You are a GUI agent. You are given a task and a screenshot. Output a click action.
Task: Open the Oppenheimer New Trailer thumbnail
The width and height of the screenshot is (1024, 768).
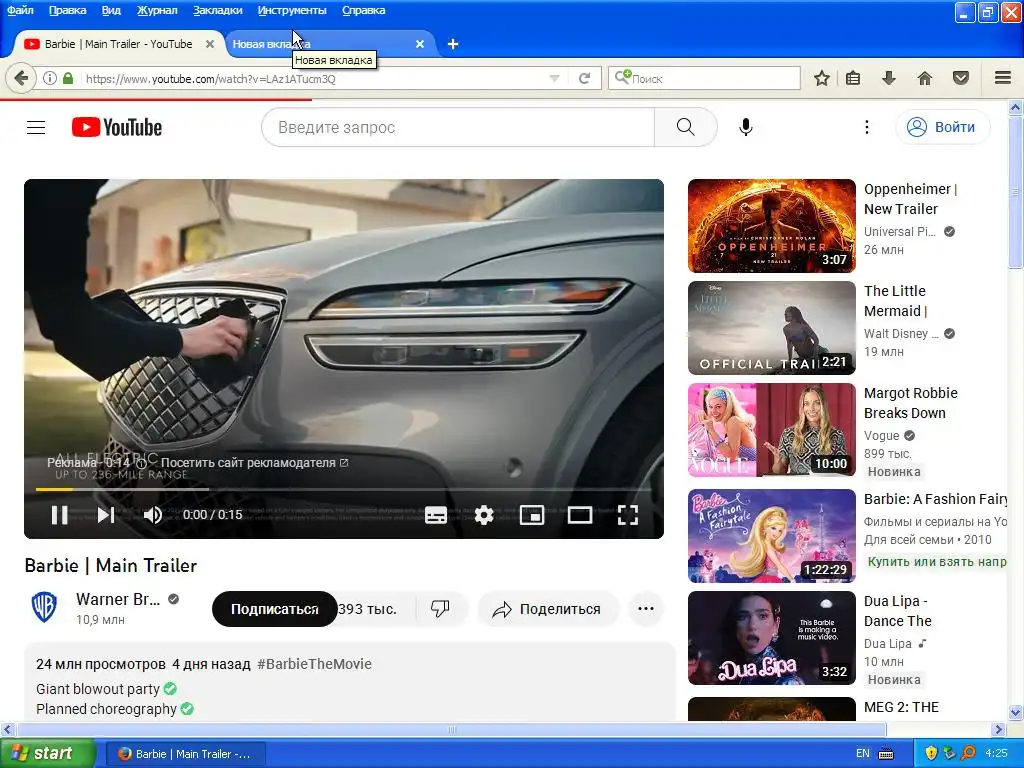pos(771,226)
